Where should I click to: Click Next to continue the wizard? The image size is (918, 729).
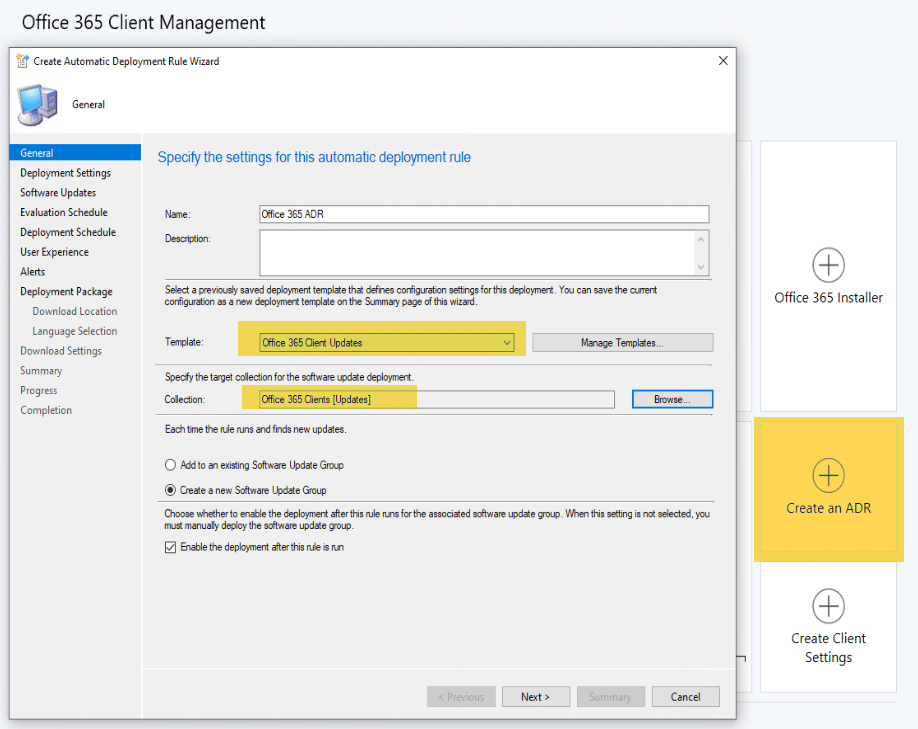coord(536,696)
